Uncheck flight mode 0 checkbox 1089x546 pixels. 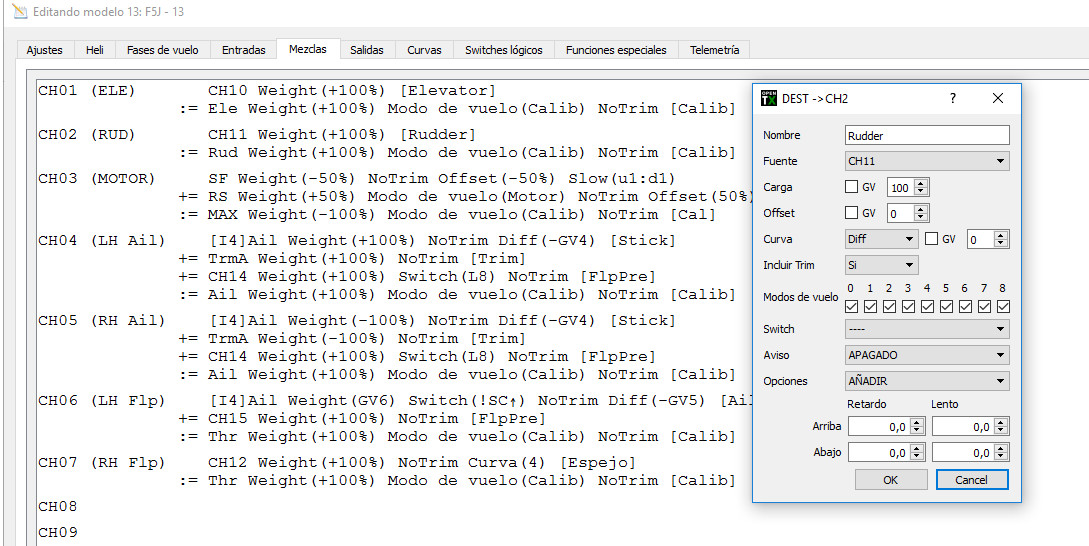pos(851,307)
